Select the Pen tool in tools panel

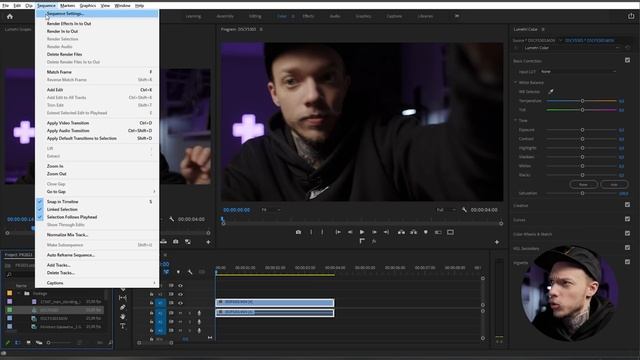[123, 307]
